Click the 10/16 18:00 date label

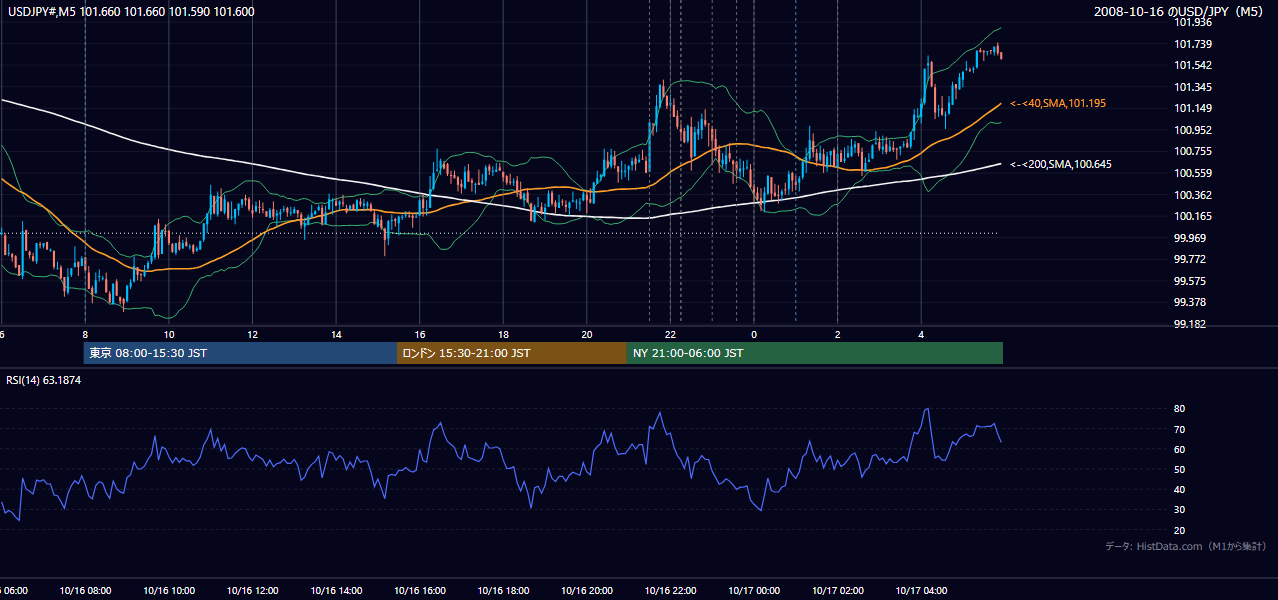click(503, 591)
